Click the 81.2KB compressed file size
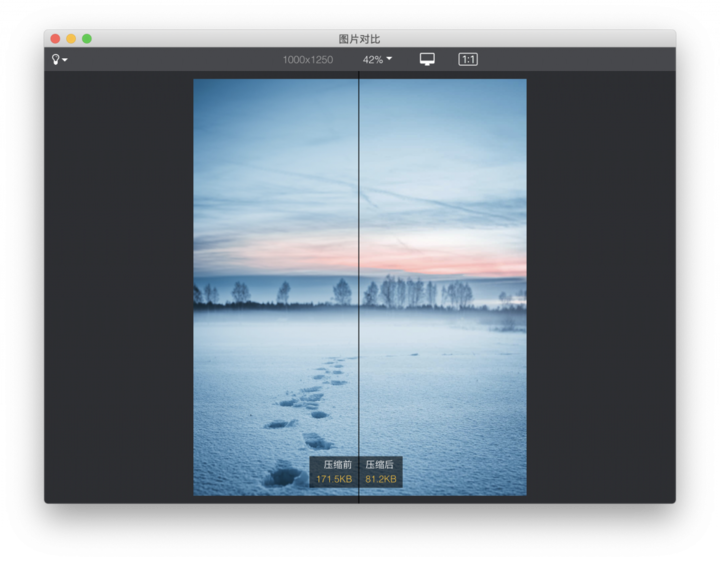 (381, 479)
